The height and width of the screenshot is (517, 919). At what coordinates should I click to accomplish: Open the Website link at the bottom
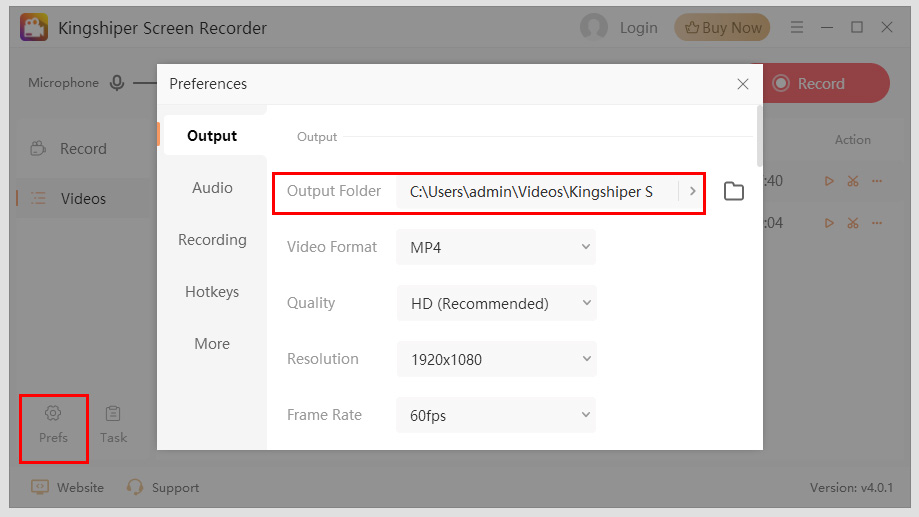pyautogui.click(x=67, y=488)
